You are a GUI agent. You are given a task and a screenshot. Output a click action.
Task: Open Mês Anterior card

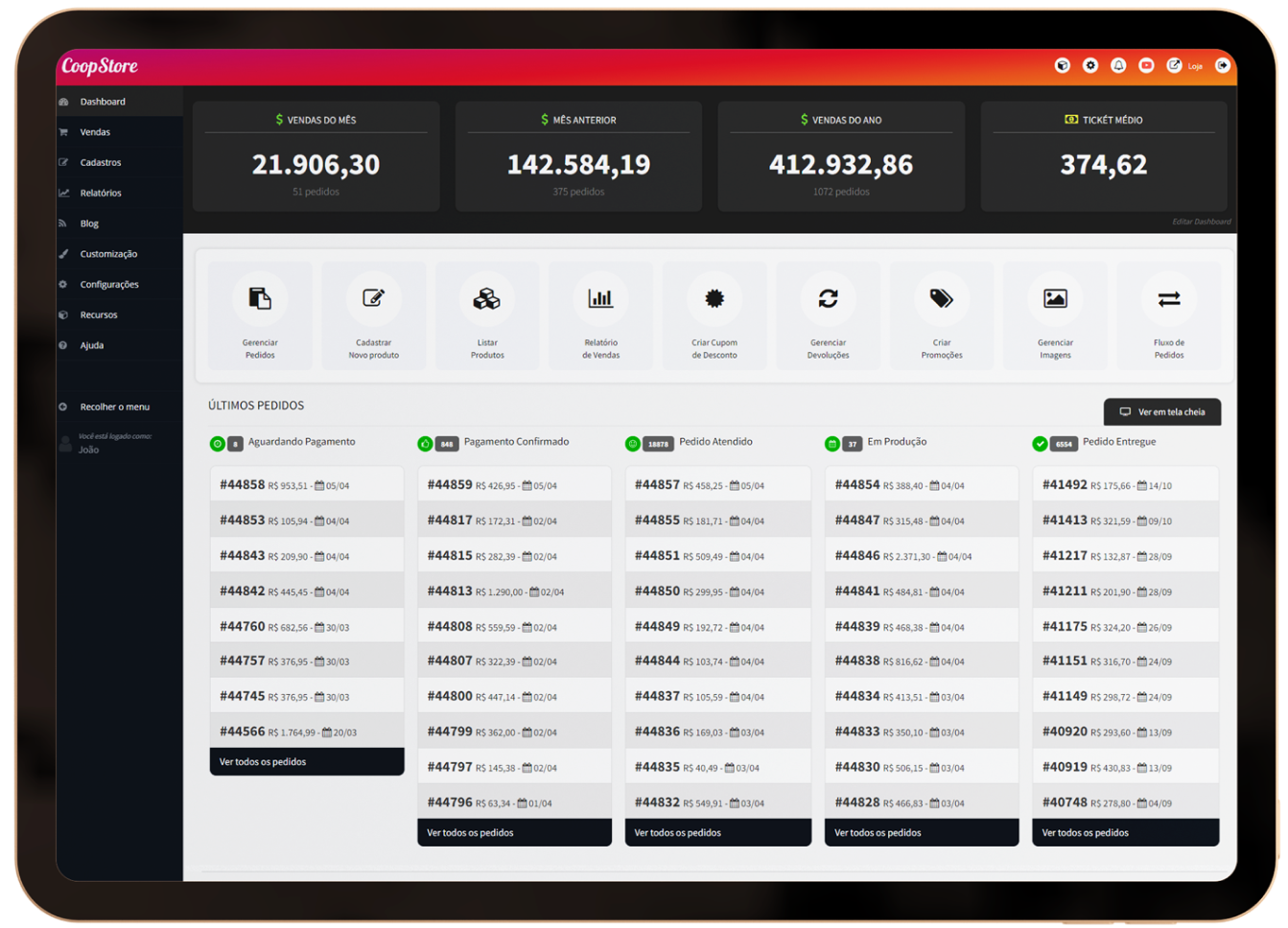click(578, 156)
